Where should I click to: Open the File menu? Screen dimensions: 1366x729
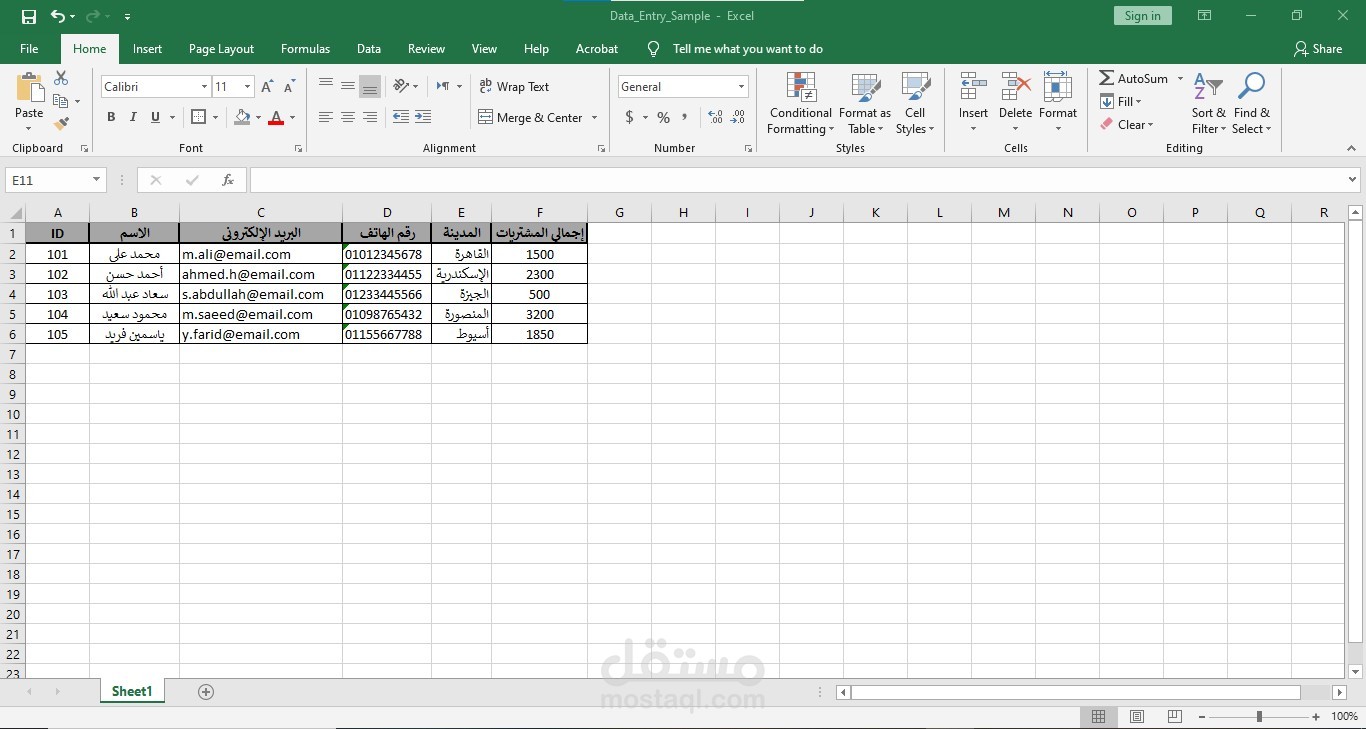(29, 48)
